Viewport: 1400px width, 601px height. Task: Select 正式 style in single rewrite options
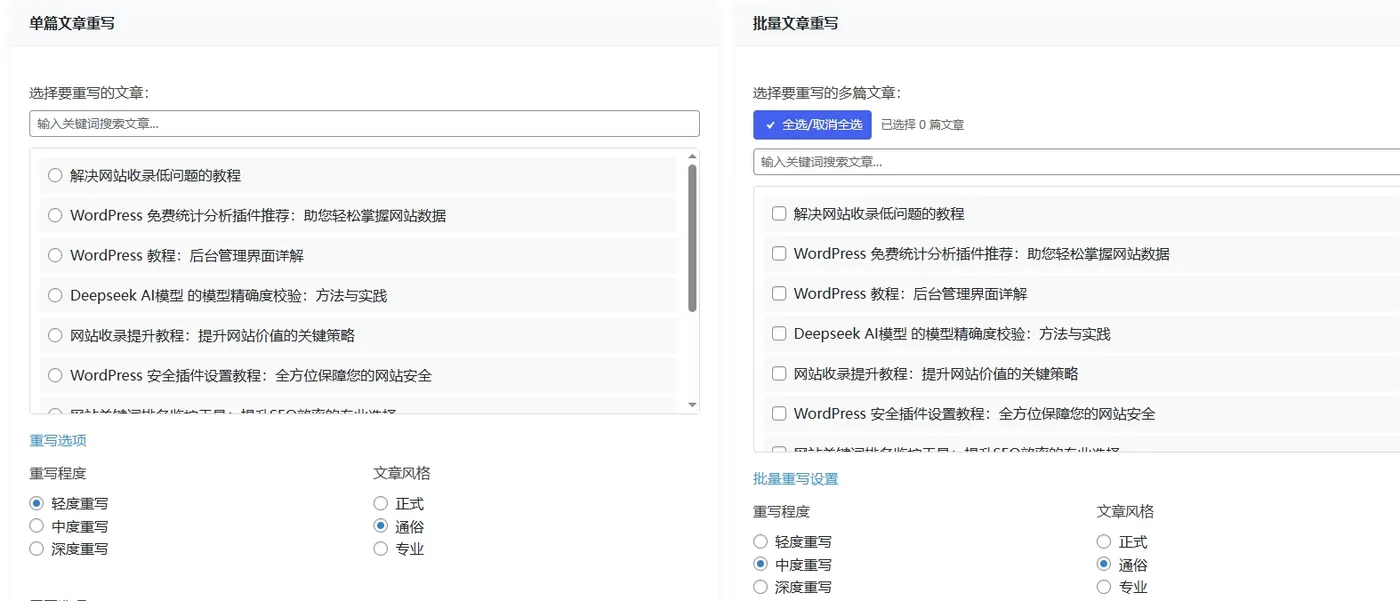(380, 503)
